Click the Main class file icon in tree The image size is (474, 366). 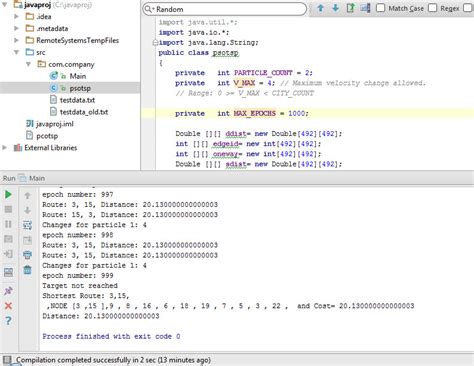53,76
